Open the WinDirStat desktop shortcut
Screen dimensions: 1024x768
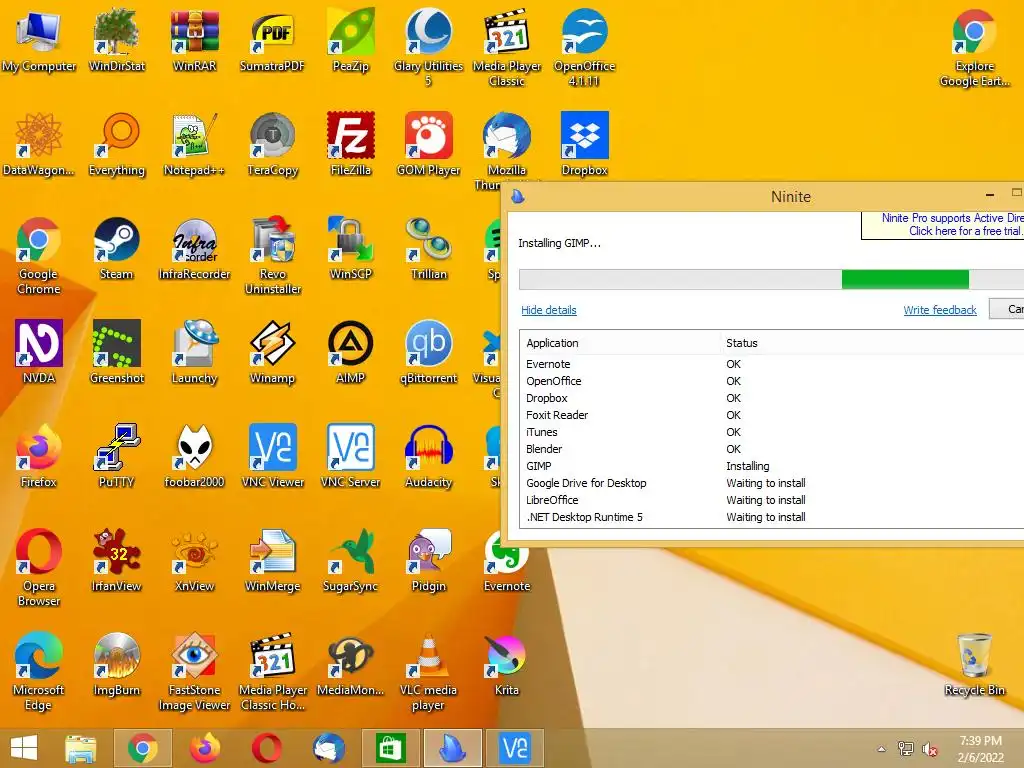click(x=116, y=40)
